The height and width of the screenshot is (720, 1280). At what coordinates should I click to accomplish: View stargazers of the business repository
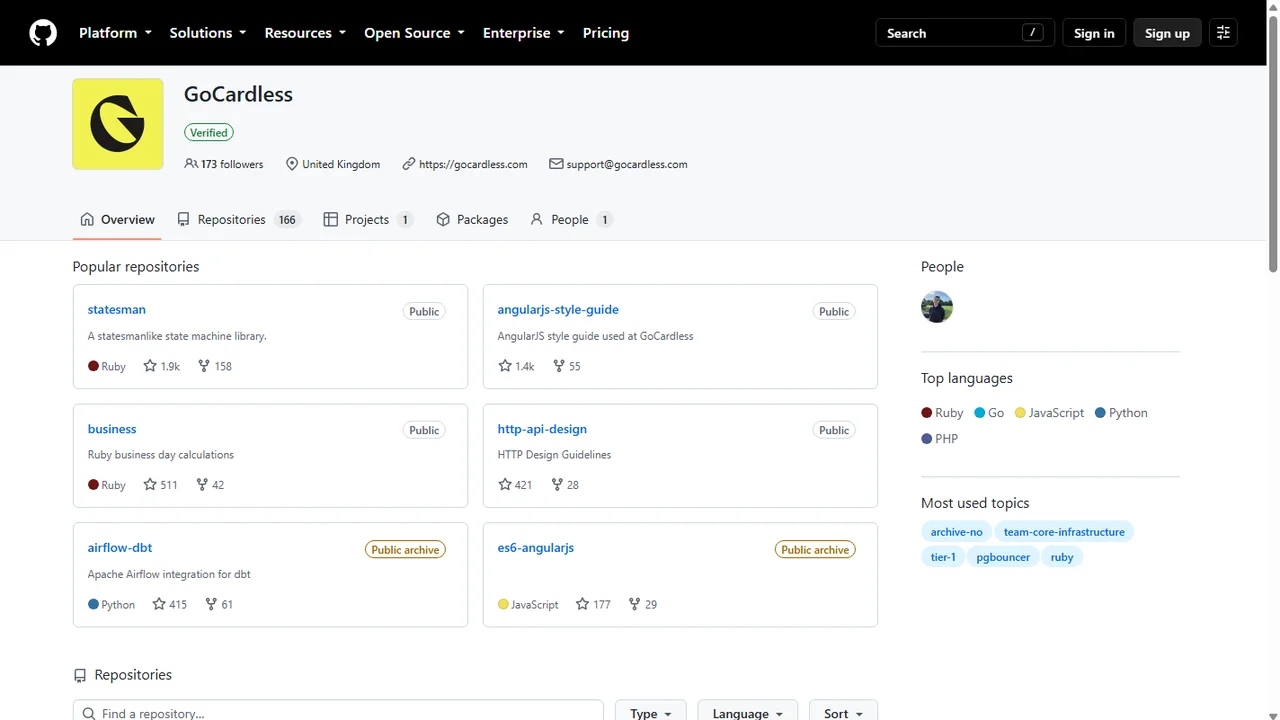pos(160,485)
